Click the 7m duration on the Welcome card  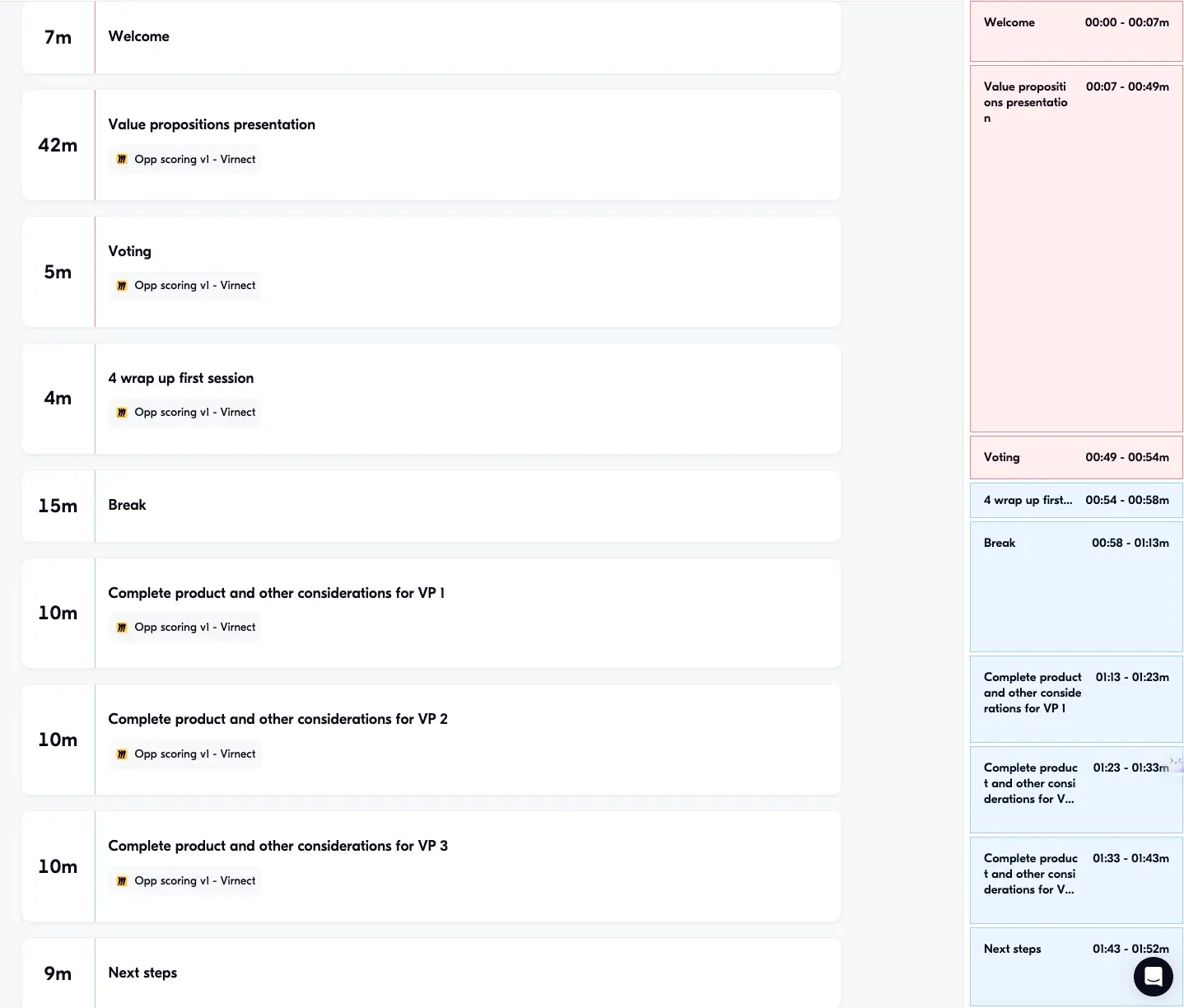click(x=58, y=37)
